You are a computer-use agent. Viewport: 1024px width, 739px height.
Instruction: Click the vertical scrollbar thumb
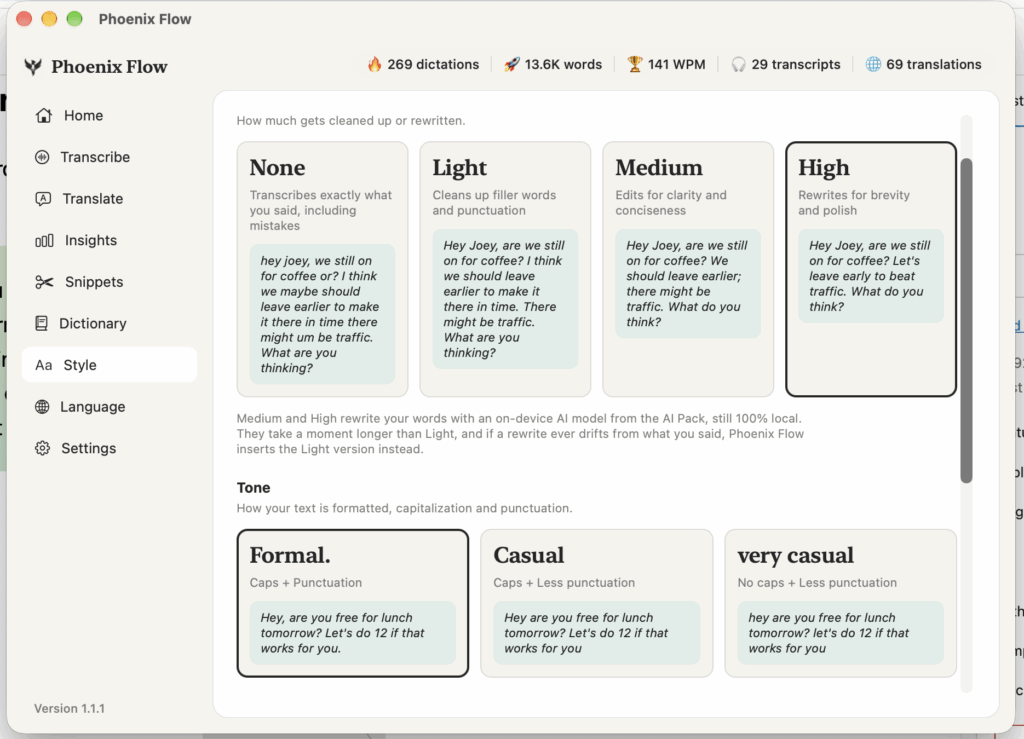(x=967, y=321)
